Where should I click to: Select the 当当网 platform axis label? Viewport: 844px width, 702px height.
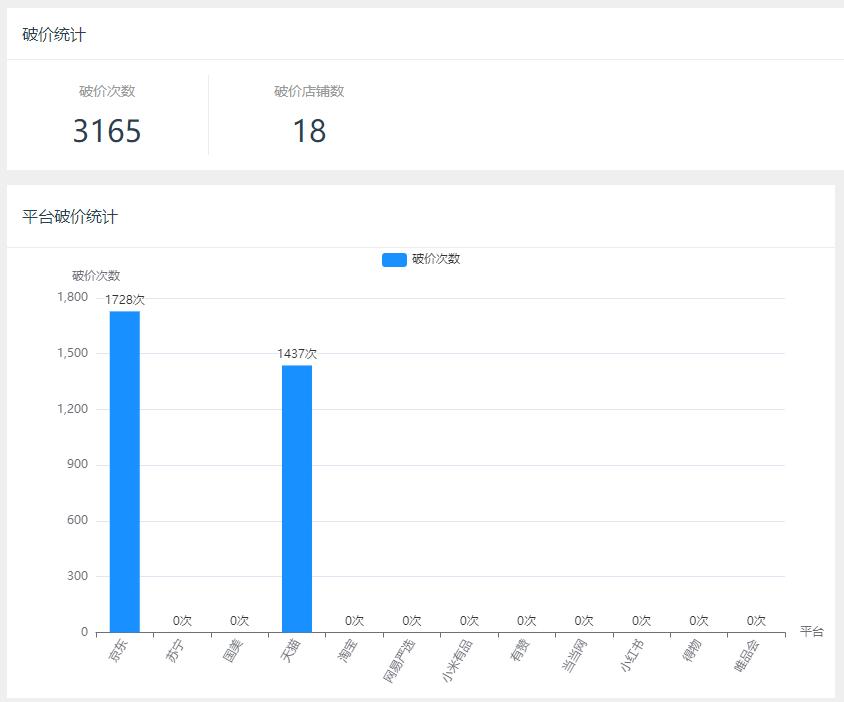point(573,656)
